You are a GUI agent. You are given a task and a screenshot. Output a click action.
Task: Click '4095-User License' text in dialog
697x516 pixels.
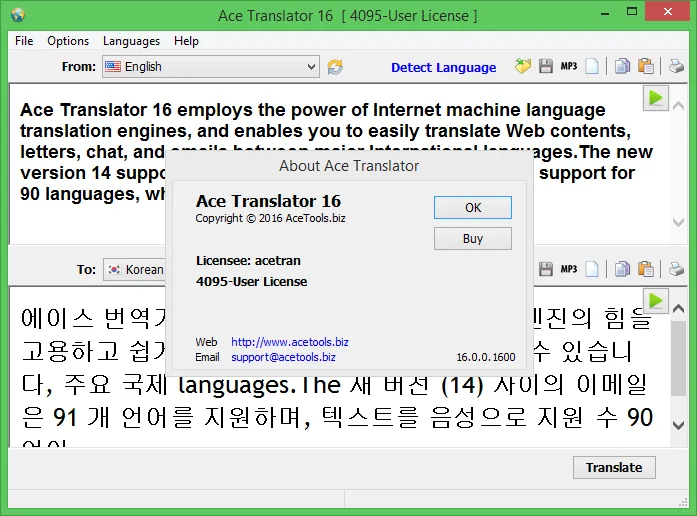pyautogui.click(x=251, y=282)
